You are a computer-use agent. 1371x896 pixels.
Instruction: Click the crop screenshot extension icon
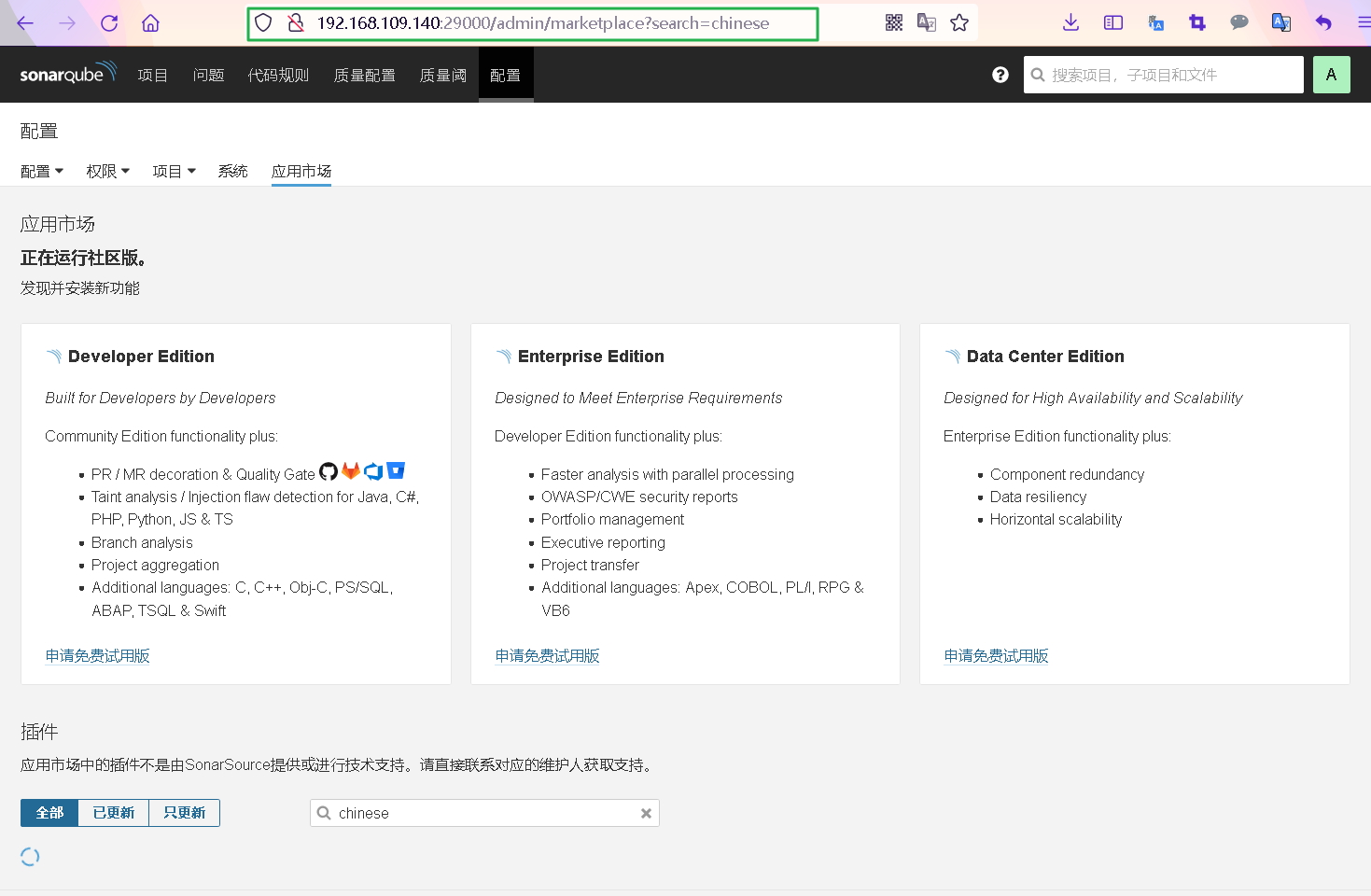click(x=1197, y=23)
